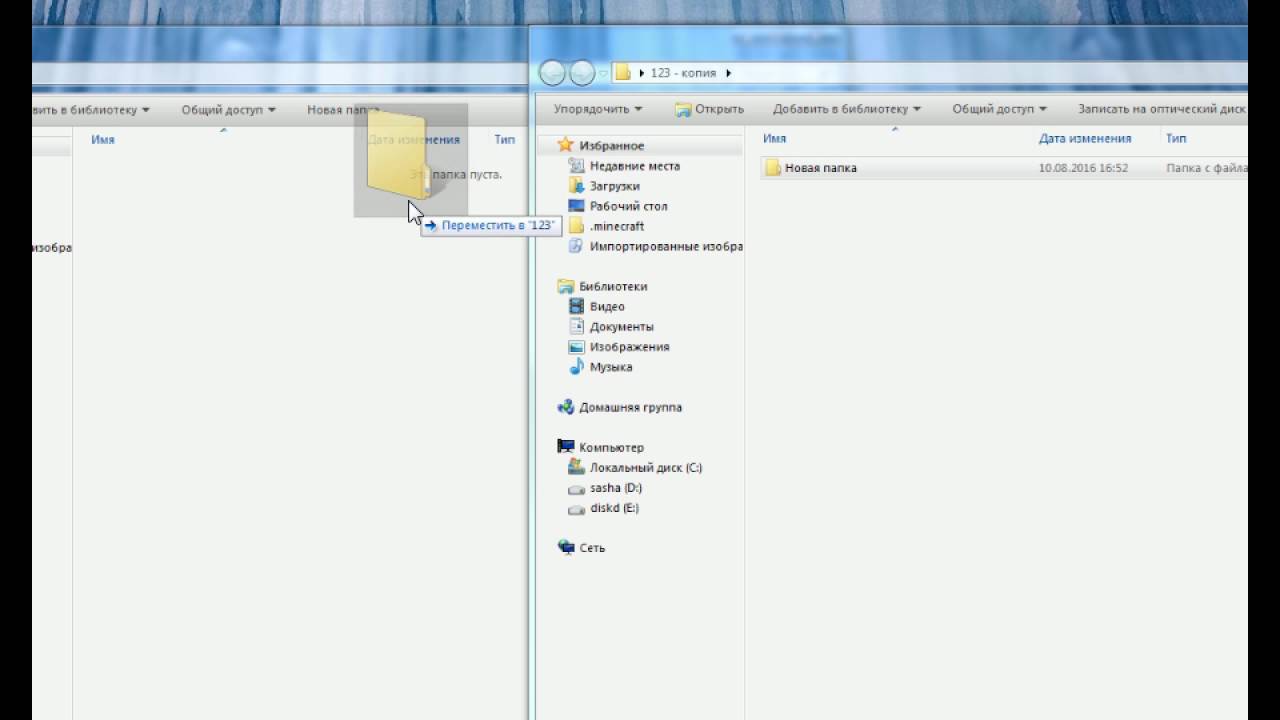Click the Домашняя группа icon

(x=566, y=407)
